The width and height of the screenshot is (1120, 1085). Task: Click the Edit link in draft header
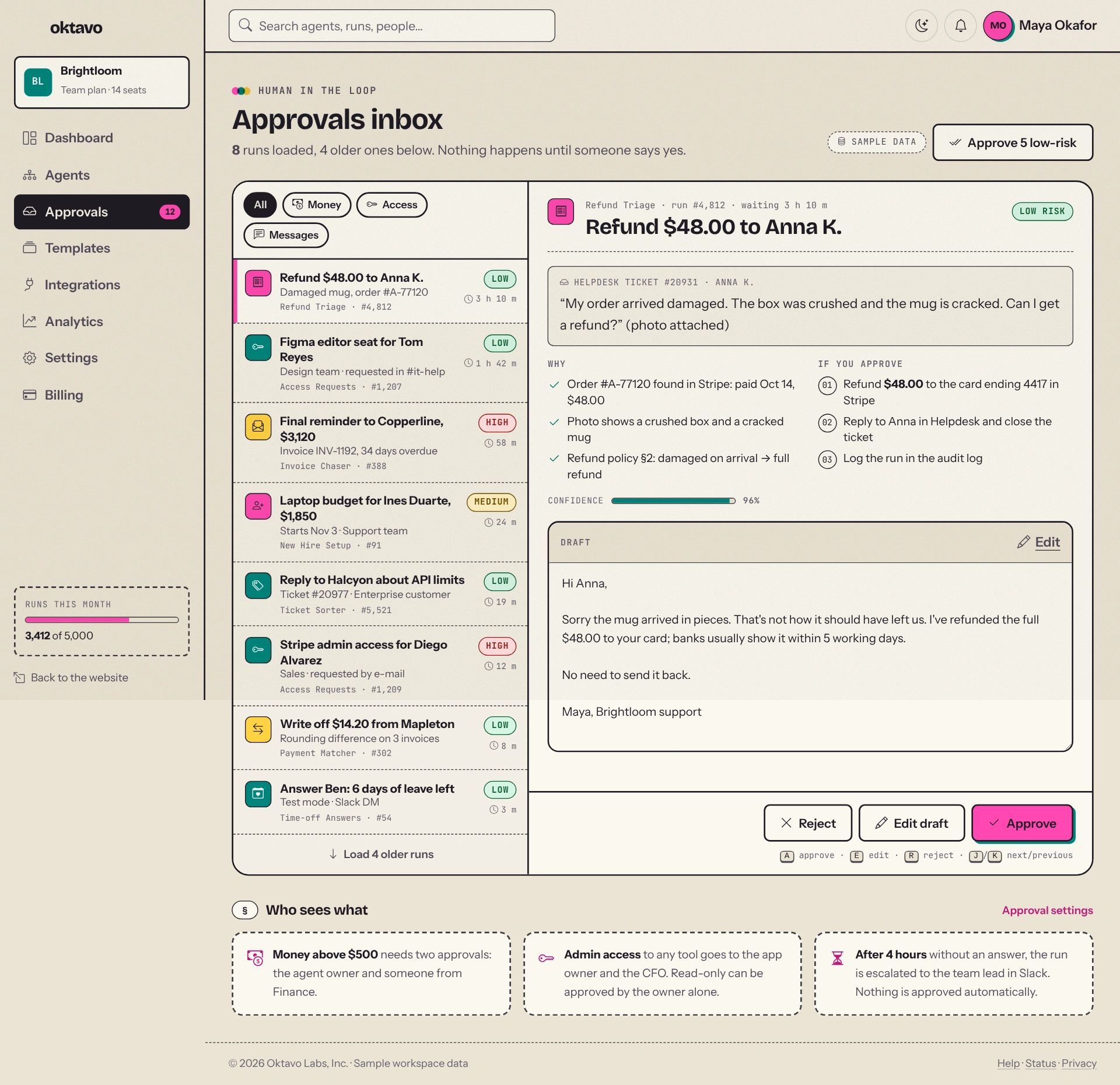click(1039, 542)
